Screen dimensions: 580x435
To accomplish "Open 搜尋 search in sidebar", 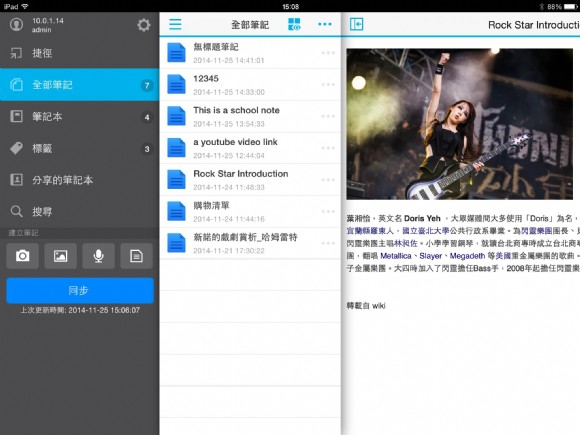I will pos(80,212).
